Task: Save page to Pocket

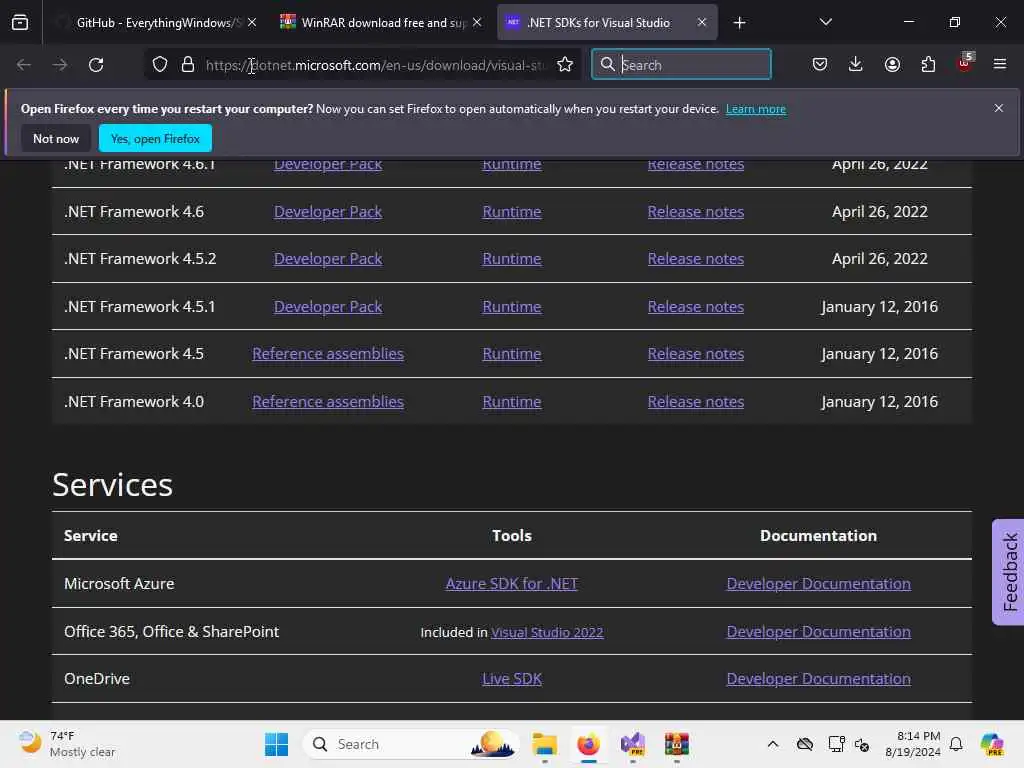Action: point(820,64)
